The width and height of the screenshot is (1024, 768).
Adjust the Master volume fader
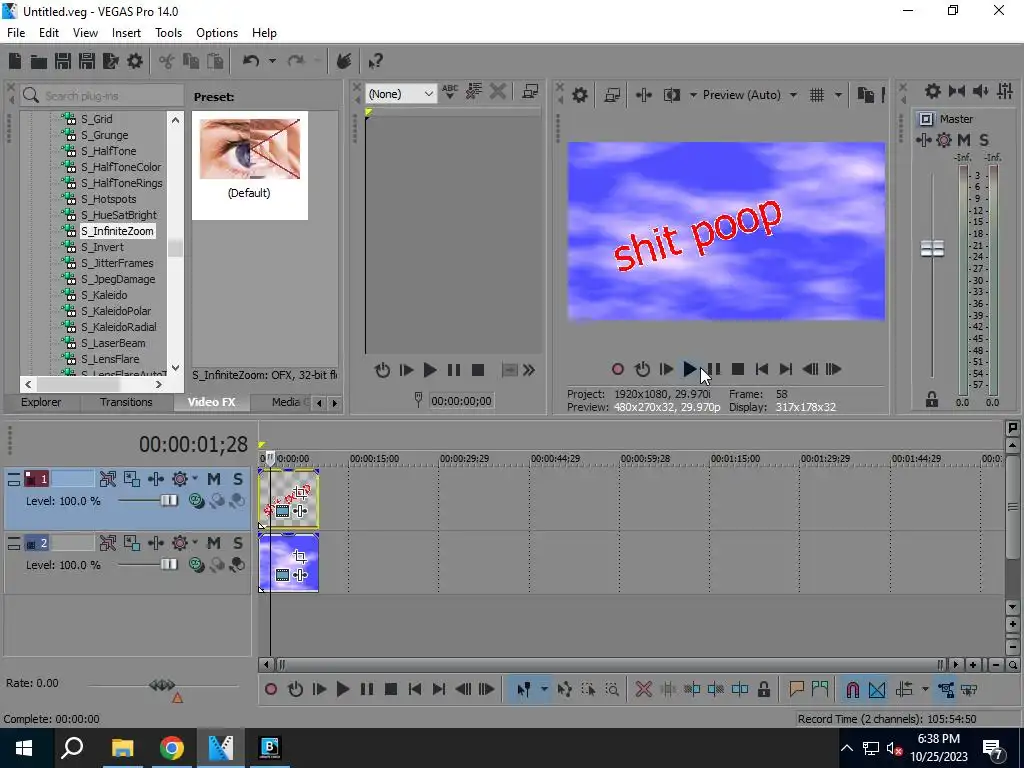point(932,249)
